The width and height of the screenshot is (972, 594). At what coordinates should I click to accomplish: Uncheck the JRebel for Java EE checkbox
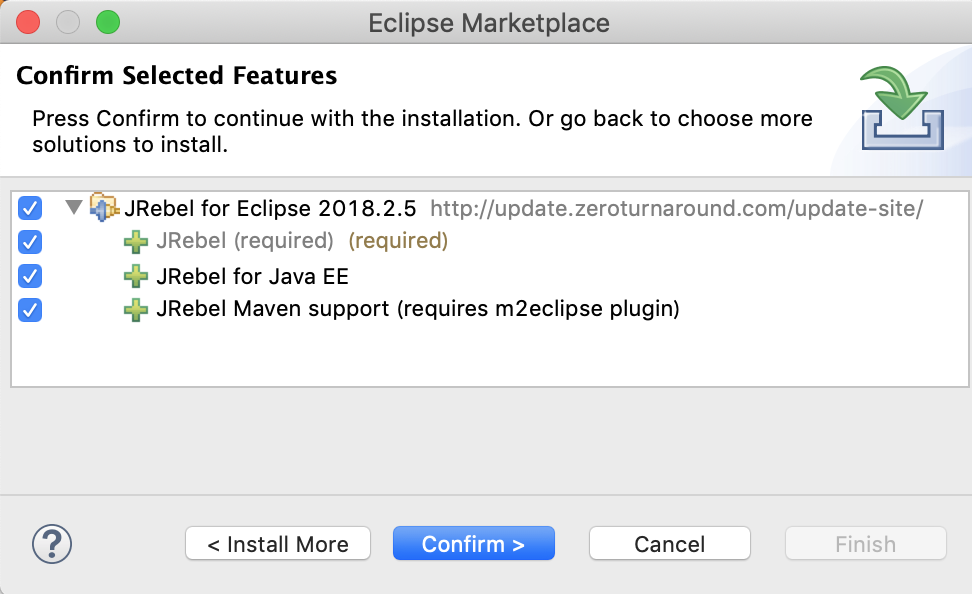(x=30, y=276)
